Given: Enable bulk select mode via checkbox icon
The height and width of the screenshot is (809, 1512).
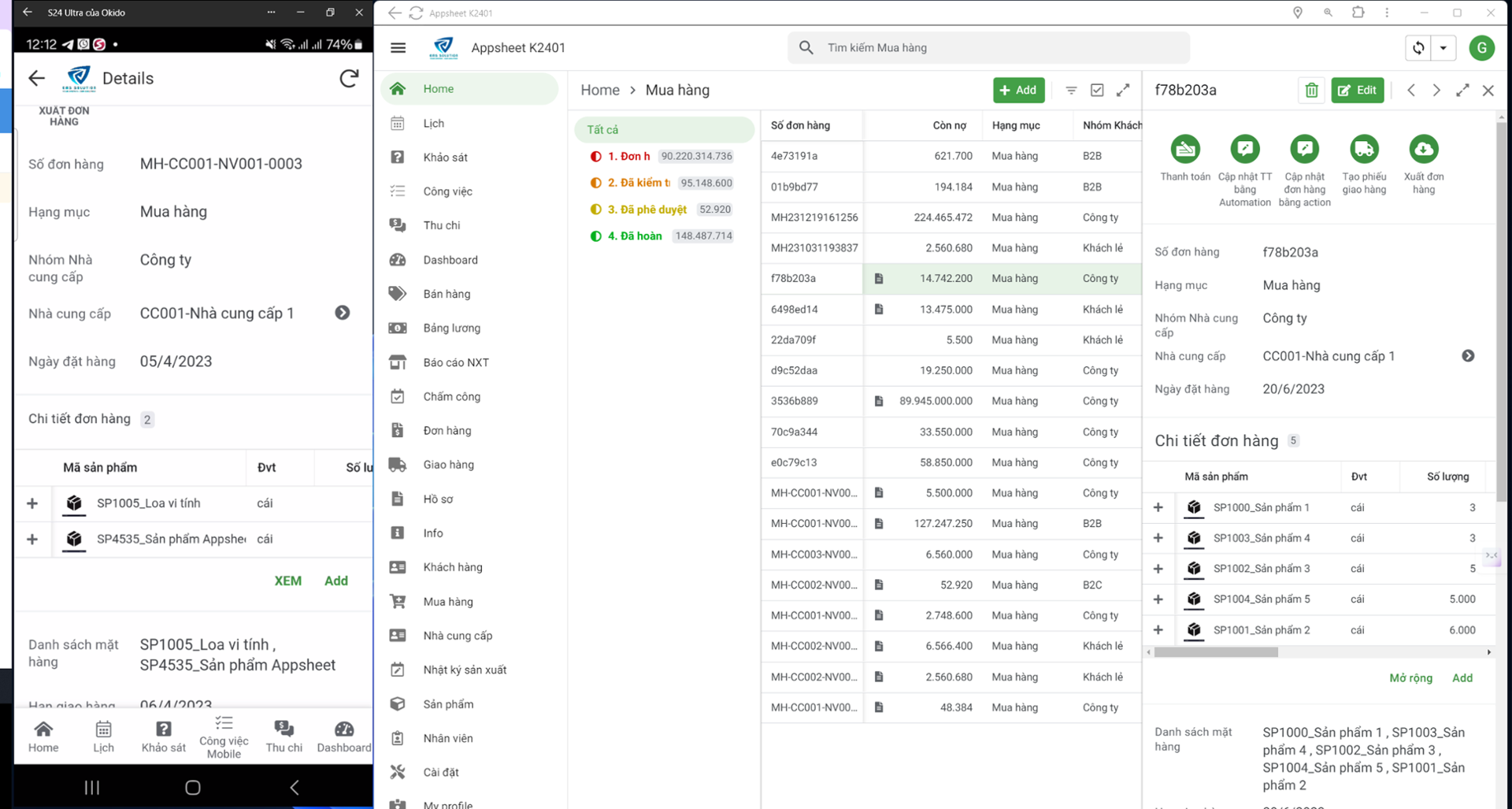Looking at the screenshot, I should pyautogui.click(x=1097, y=90).
